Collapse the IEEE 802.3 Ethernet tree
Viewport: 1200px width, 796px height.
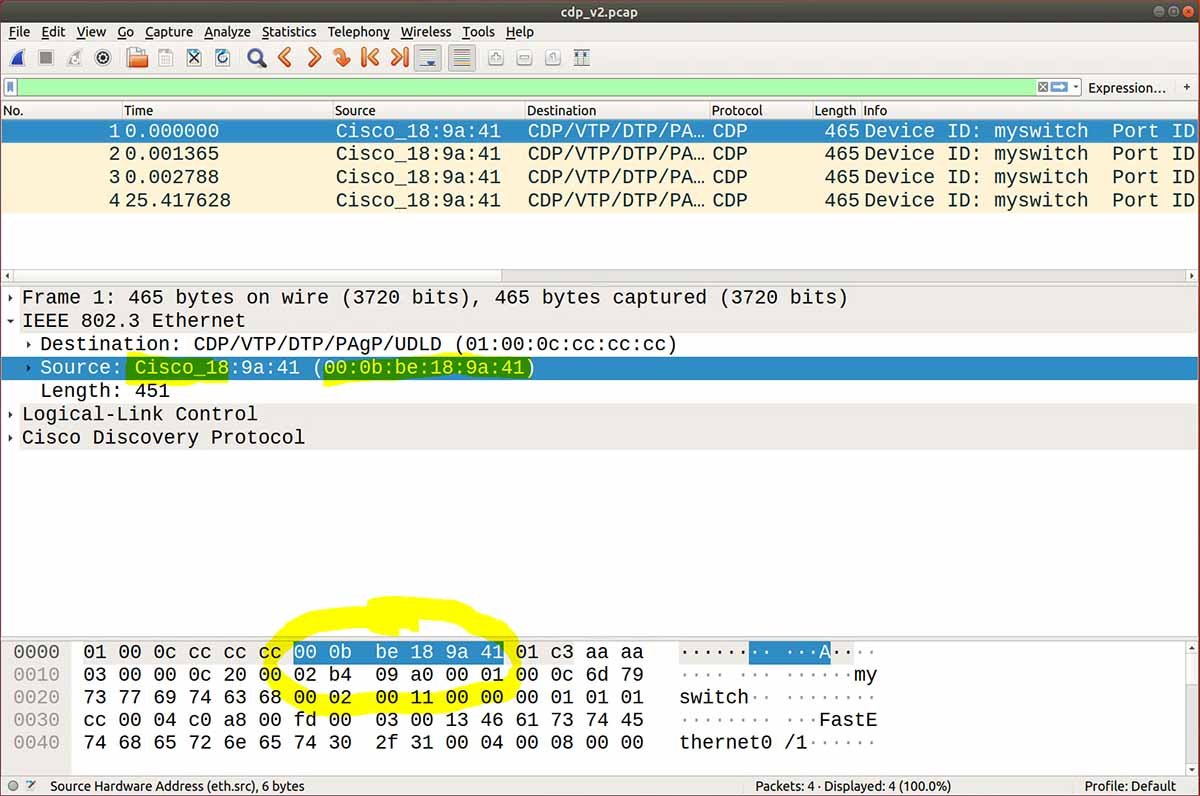tap(10, 320)
